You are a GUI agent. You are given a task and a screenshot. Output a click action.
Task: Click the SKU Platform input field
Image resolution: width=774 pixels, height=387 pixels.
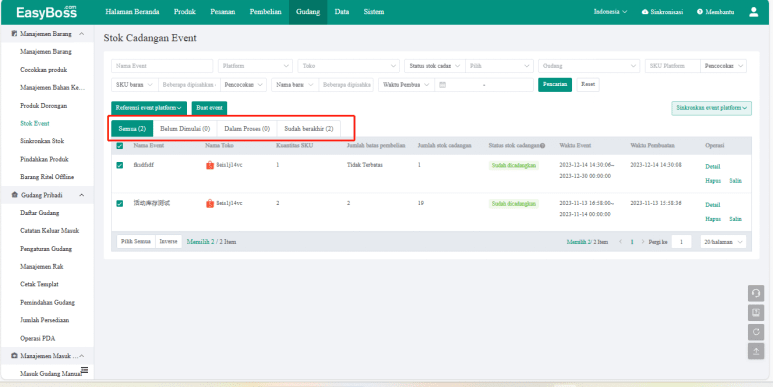tap(673, 66)
